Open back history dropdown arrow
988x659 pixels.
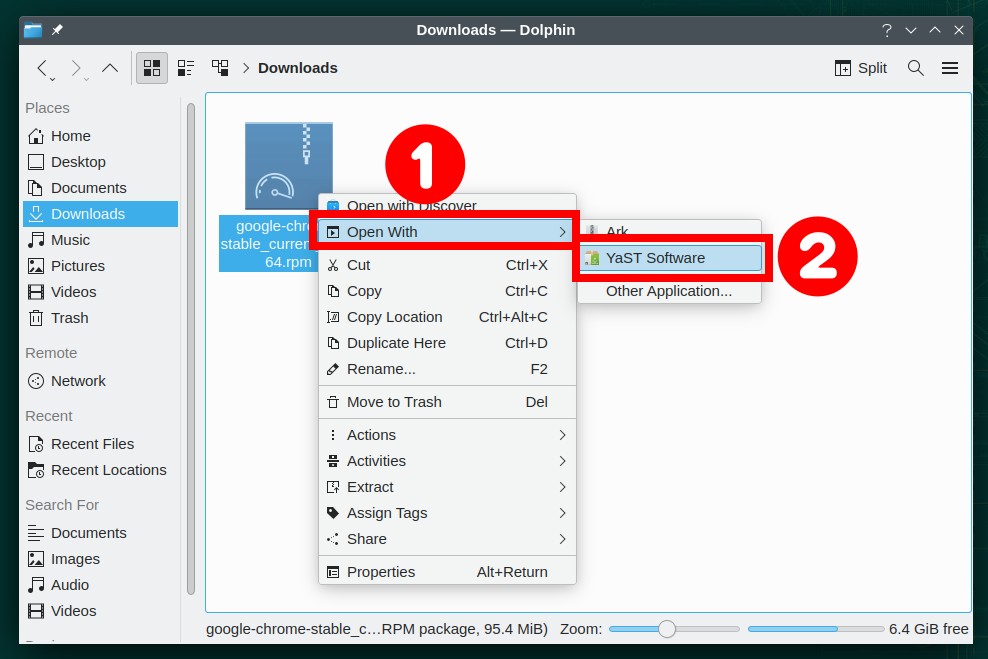[x=52, y=79]
